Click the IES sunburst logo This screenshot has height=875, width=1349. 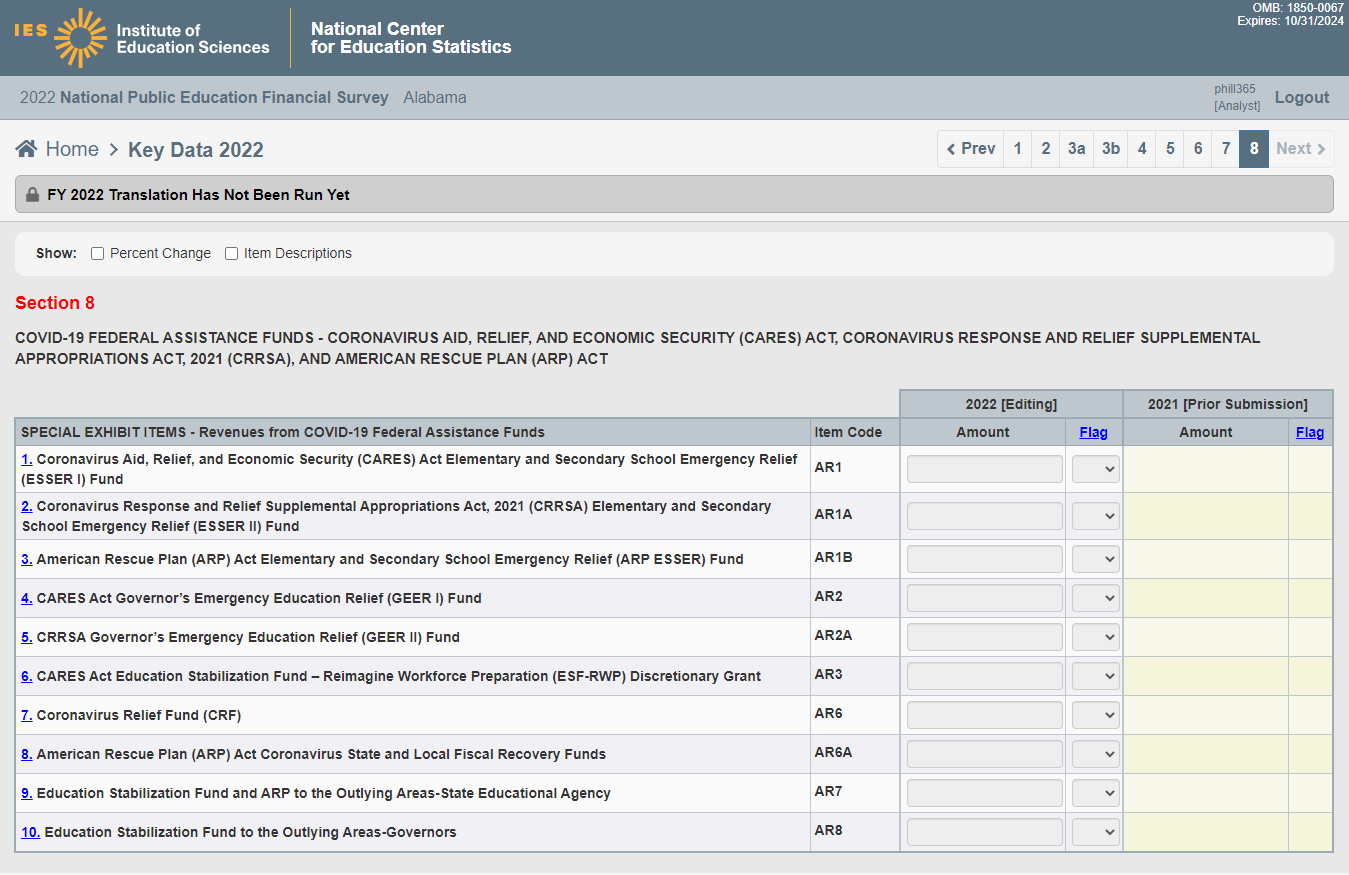tap(80, 38)
